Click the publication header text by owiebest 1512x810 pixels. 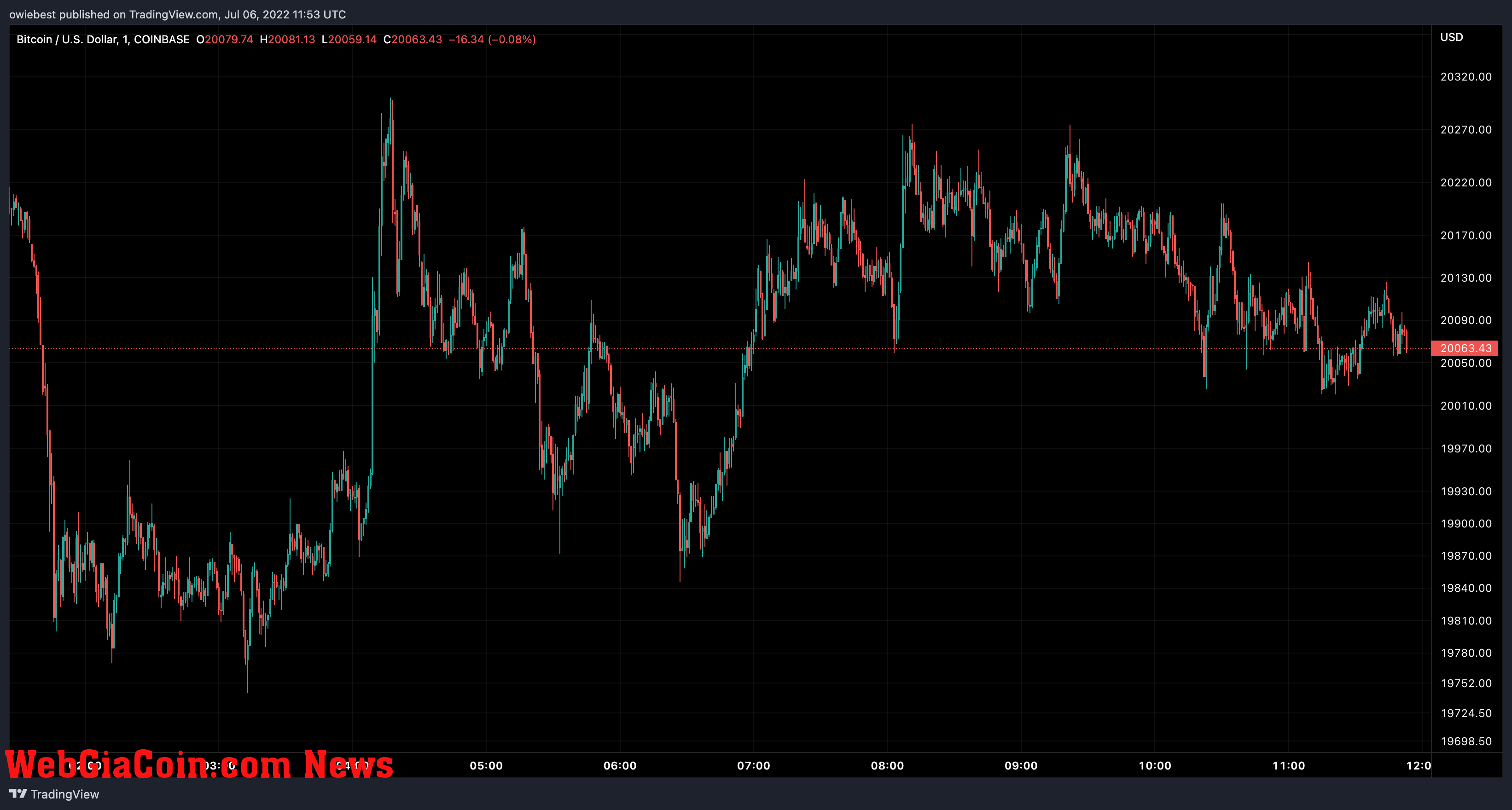click(177, 14)
